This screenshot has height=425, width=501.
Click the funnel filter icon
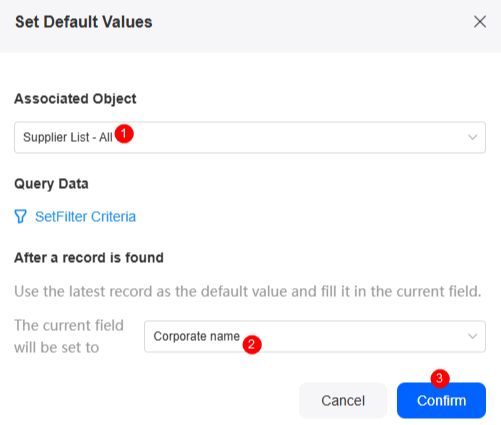pos(20,216)
